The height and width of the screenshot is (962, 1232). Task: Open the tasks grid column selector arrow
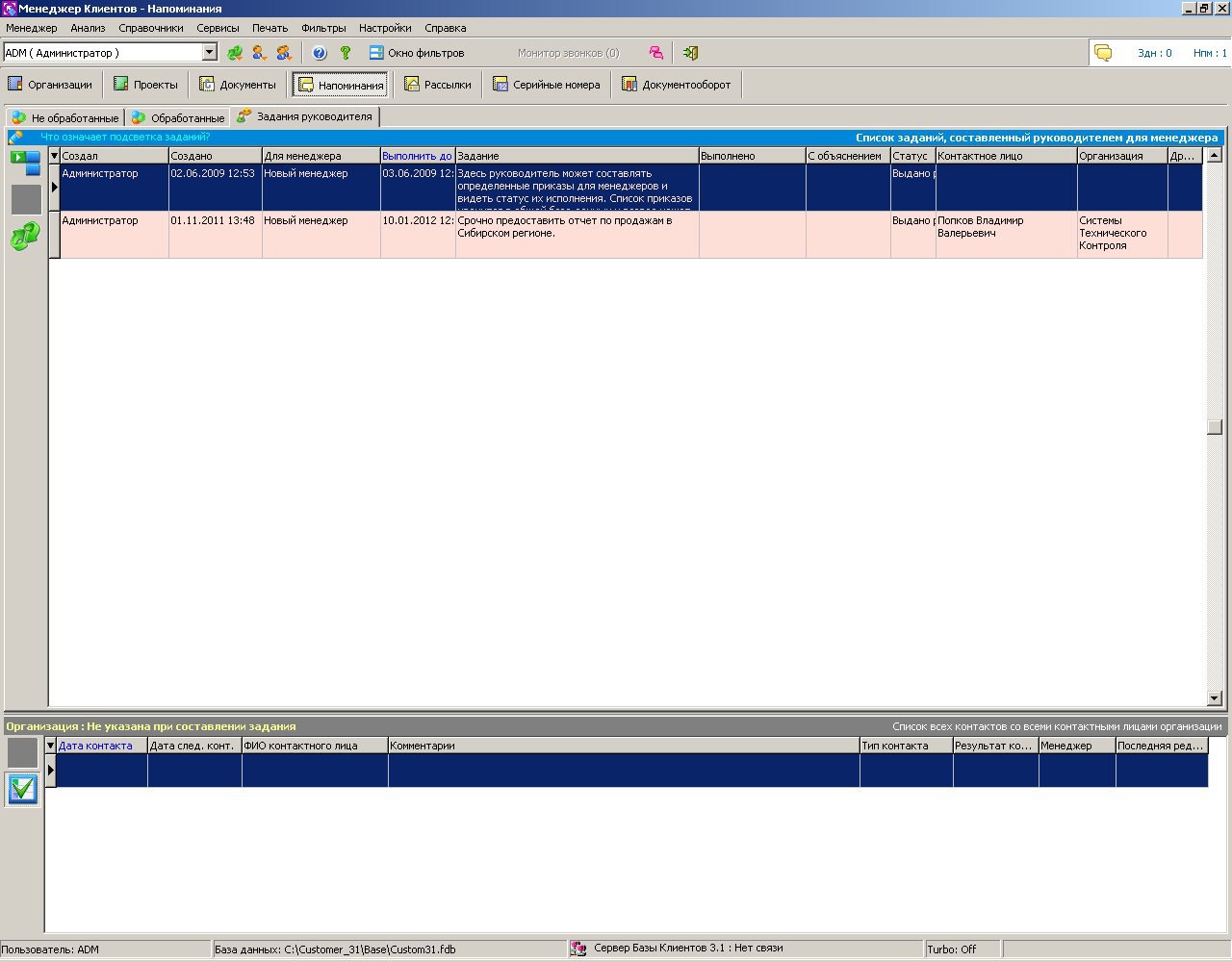pyautogui.click(x=54, y=156)
